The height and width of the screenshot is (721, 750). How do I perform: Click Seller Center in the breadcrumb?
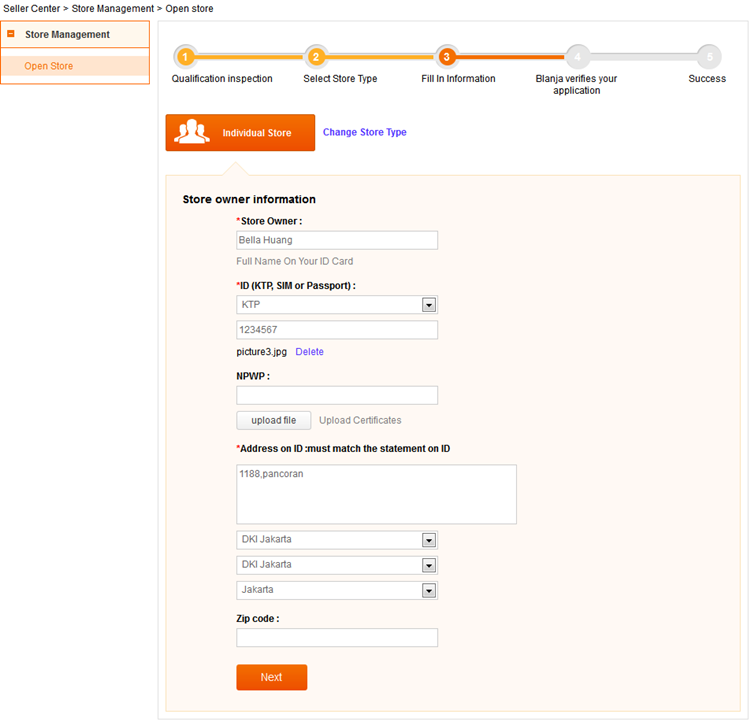[x=32, y=9]
